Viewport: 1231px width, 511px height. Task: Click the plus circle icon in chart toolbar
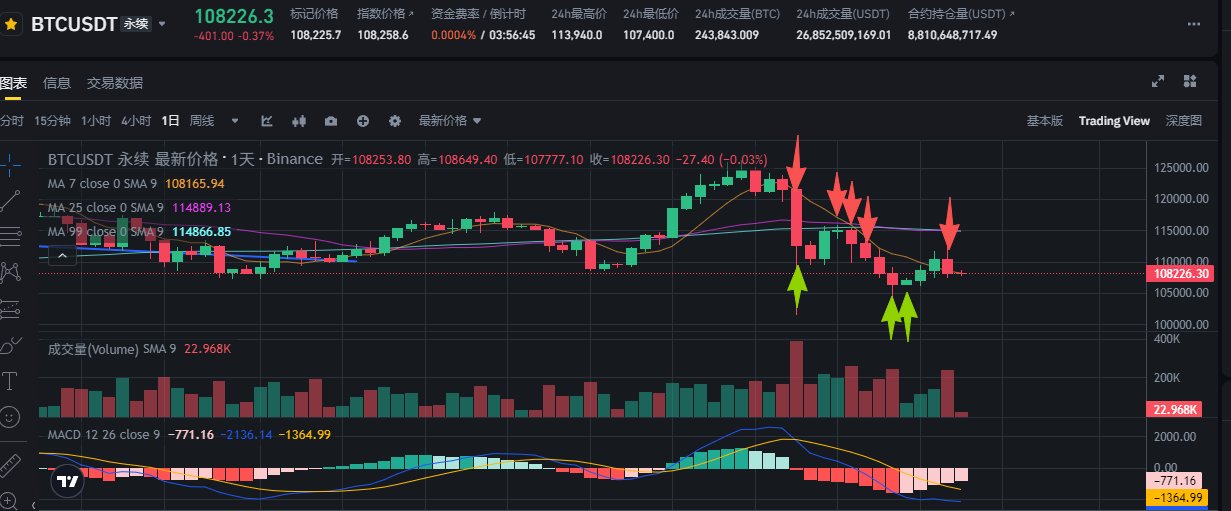363,121
